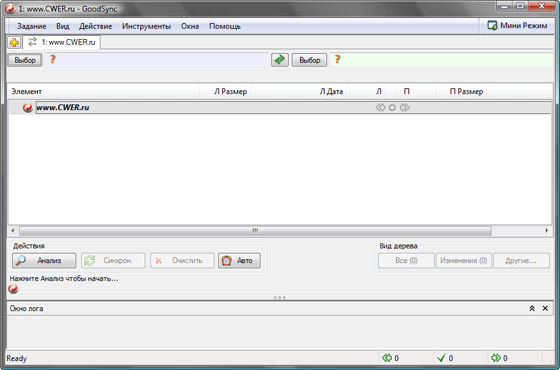This screenshot has height=370, width=560.
Task: Click the Авто button
Action: 239,260
